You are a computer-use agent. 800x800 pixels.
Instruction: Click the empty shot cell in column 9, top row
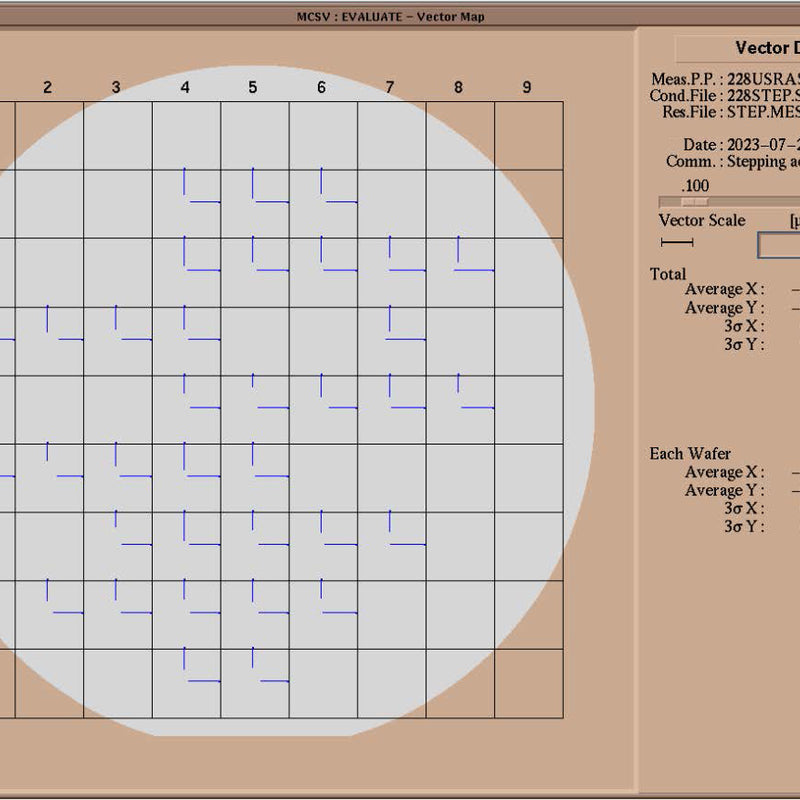529,136
